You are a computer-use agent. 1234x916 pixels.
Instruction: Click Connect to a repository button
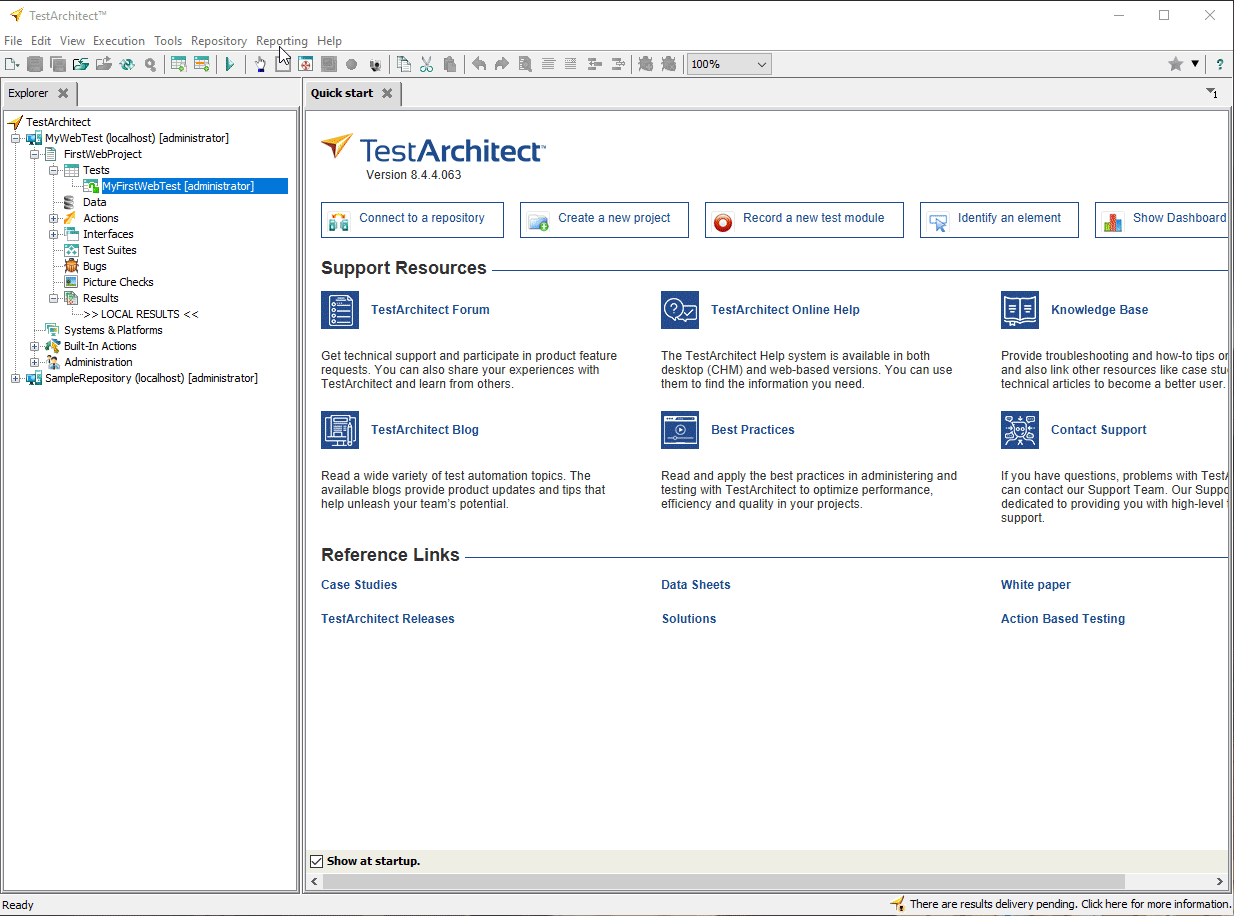[x=412, y=220]
